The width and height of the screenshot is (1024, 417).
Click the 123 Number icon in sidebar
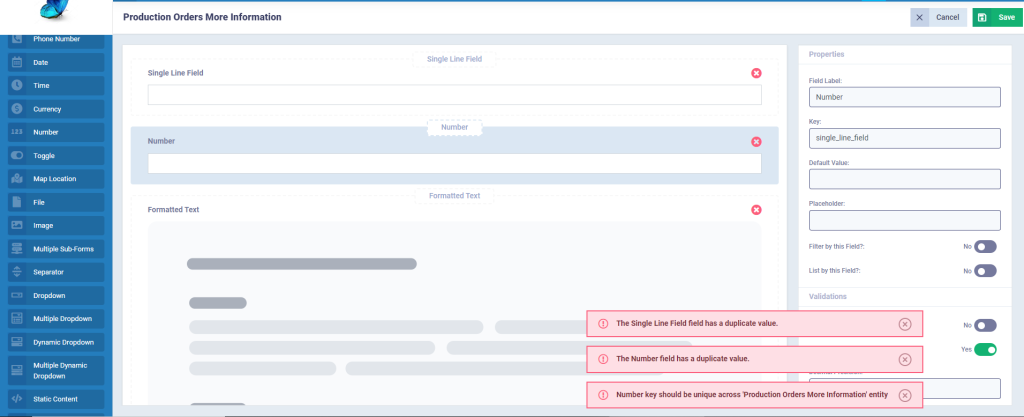17,132
